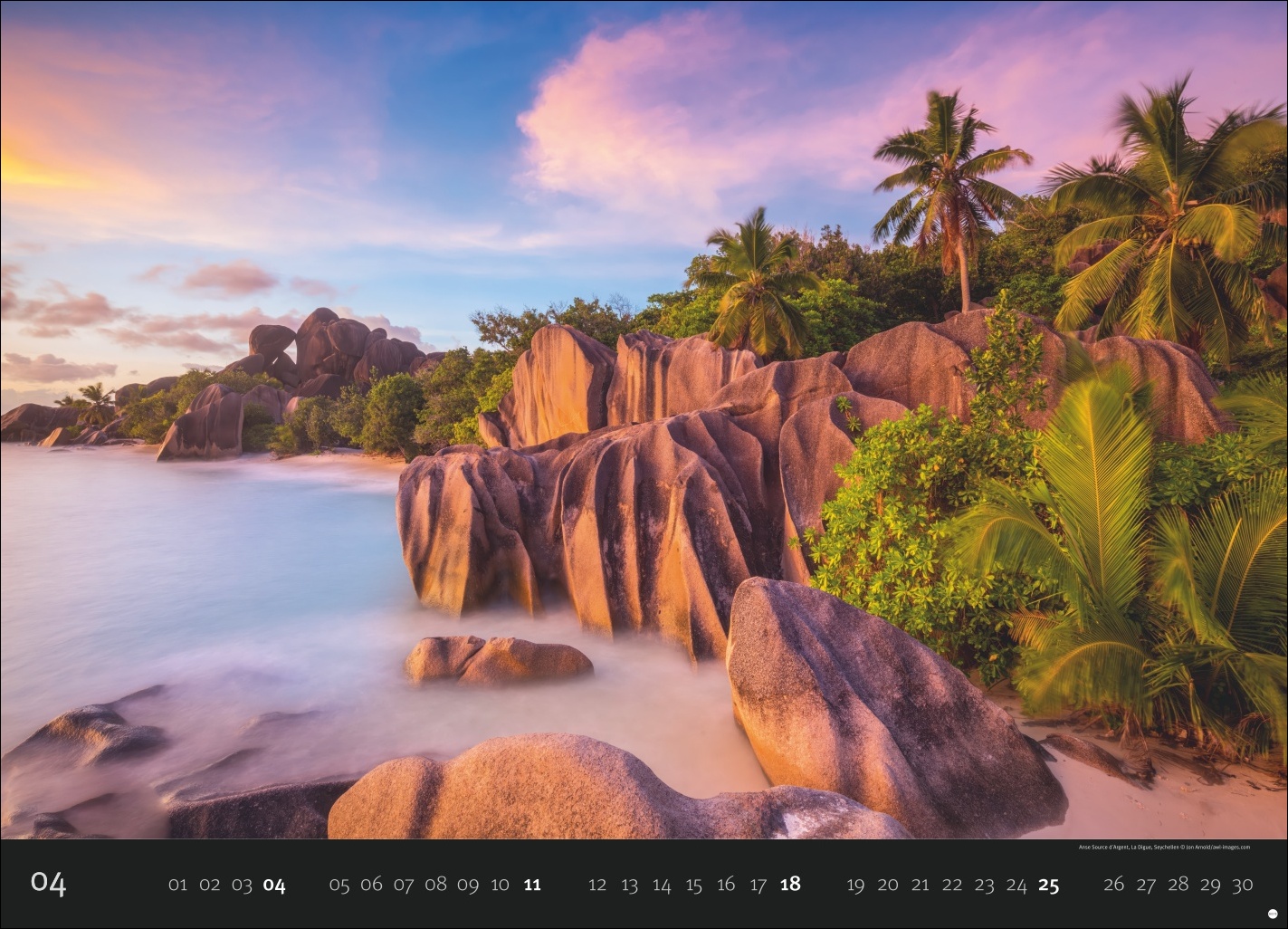This screenshot has height=929, width=1288.
Task: Select date 19 in the calendar strip
Action: click(855, 885)
